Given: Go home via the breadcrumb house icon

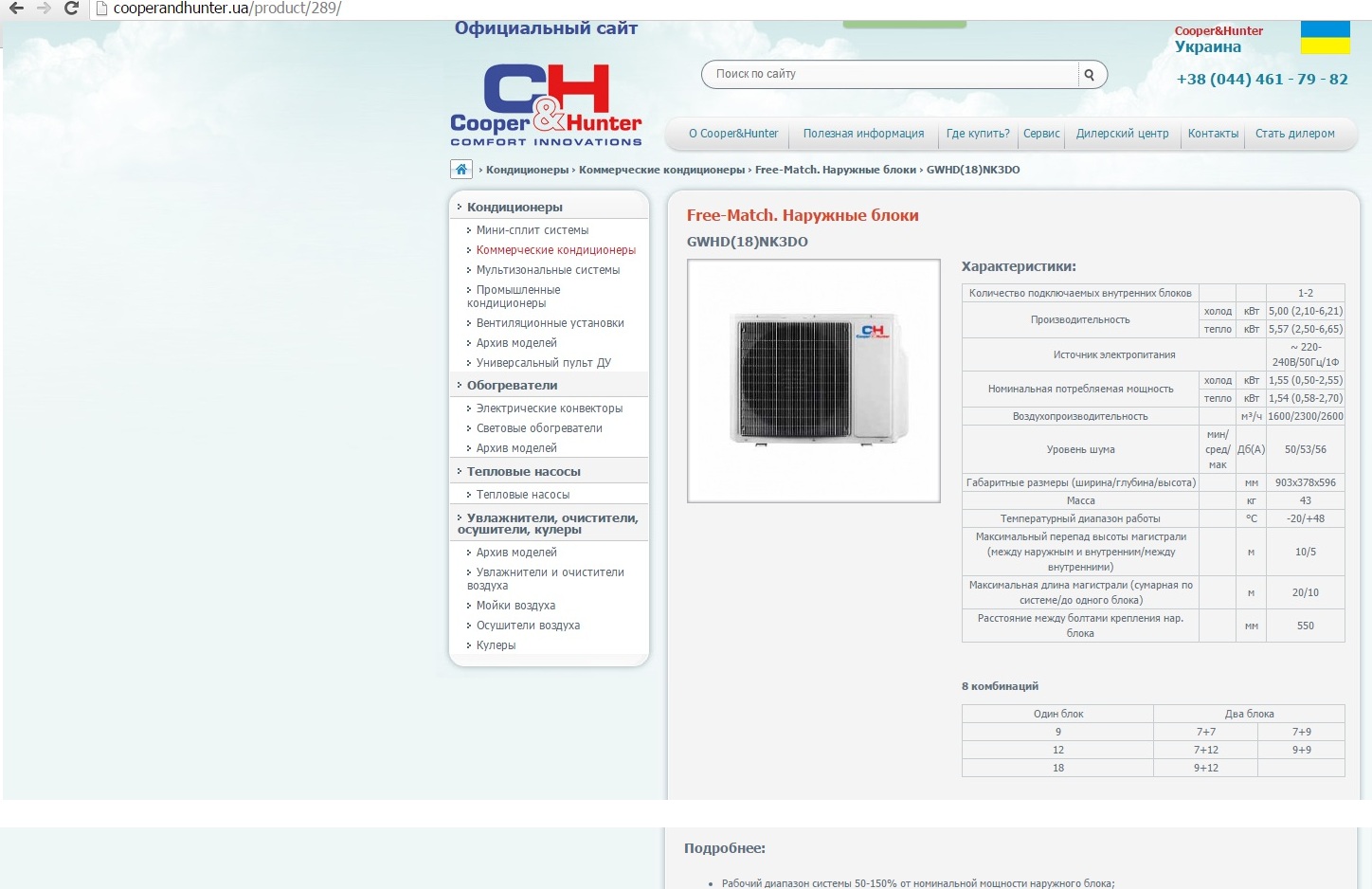Looking at the screenshot, I should [461, 170].
